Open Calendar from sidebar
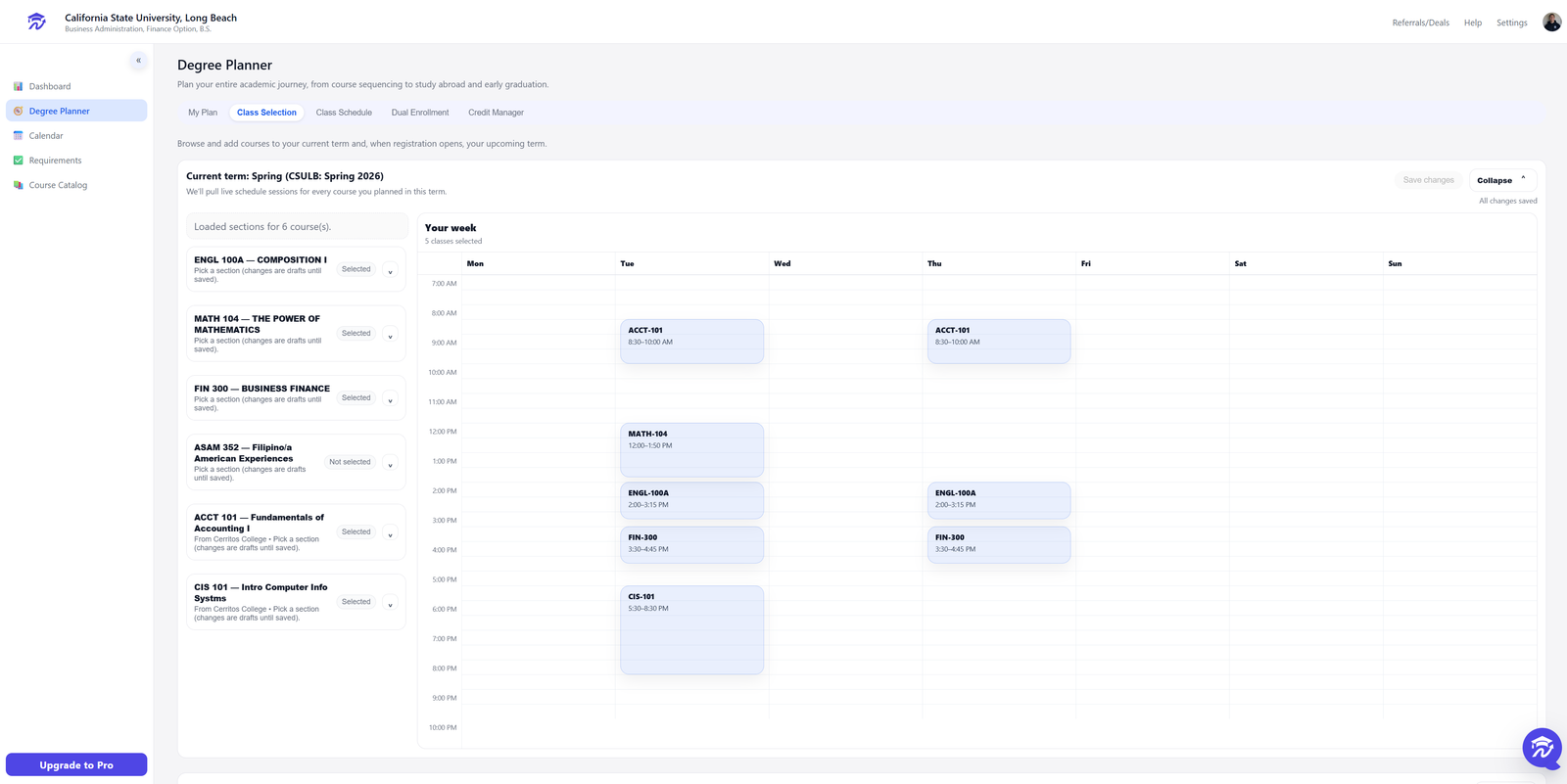Viewport: 1567px width, 784px height. pyautogui.click(x=76, y=135)
